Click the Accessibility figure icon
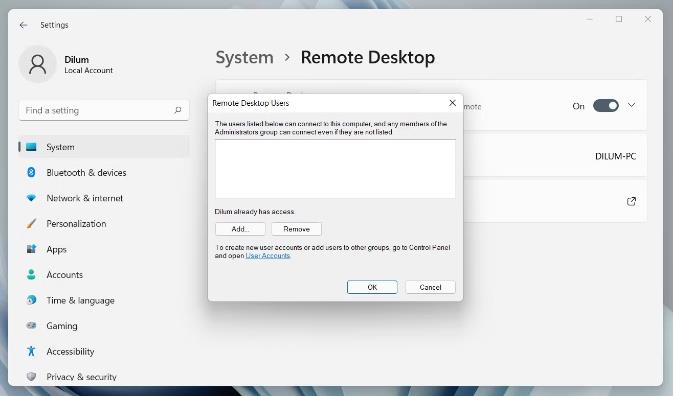The image size is (674, 396). (31, 351)
